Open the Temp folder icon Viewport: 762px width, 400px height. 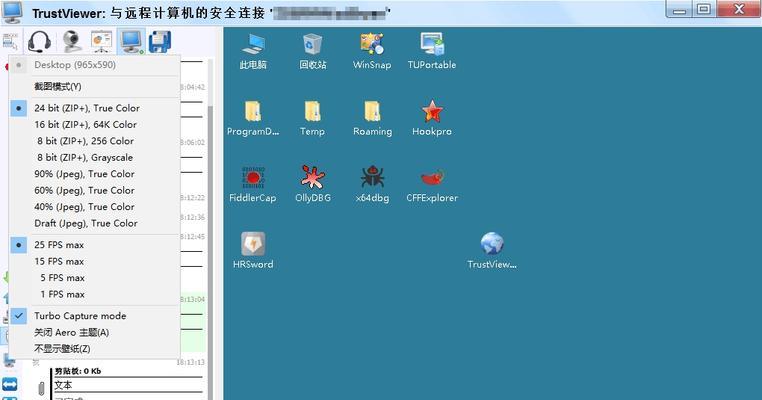click(x=312, y=118)
